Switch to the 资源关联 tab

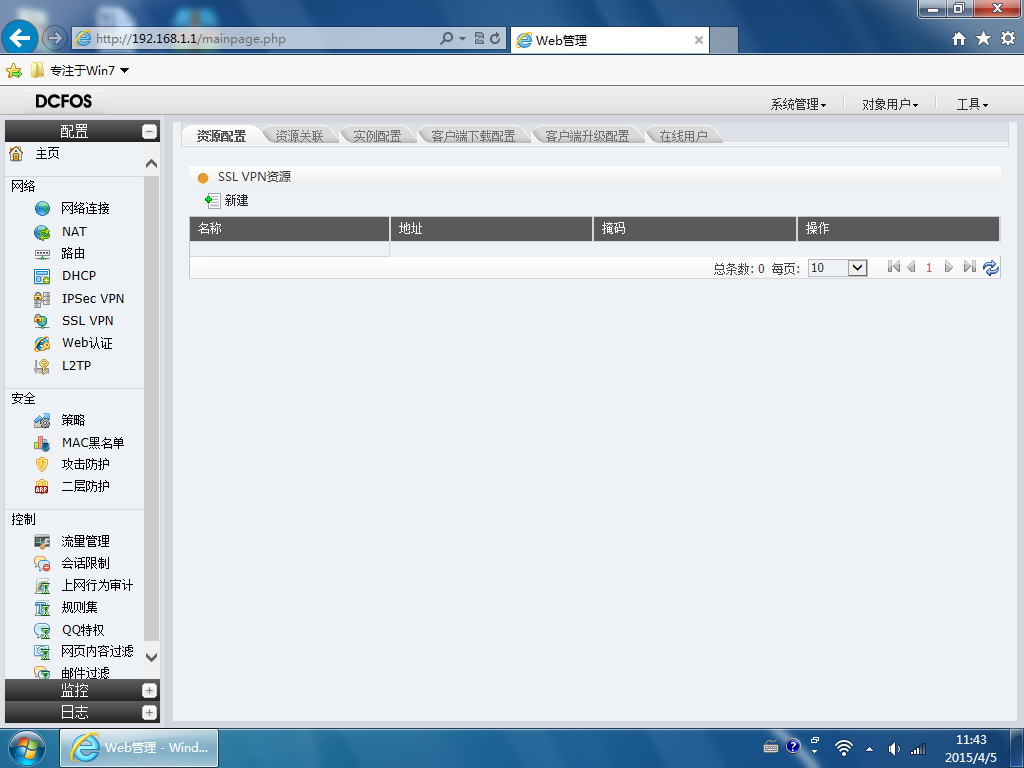pyautogui.click(x=299, y=136)
